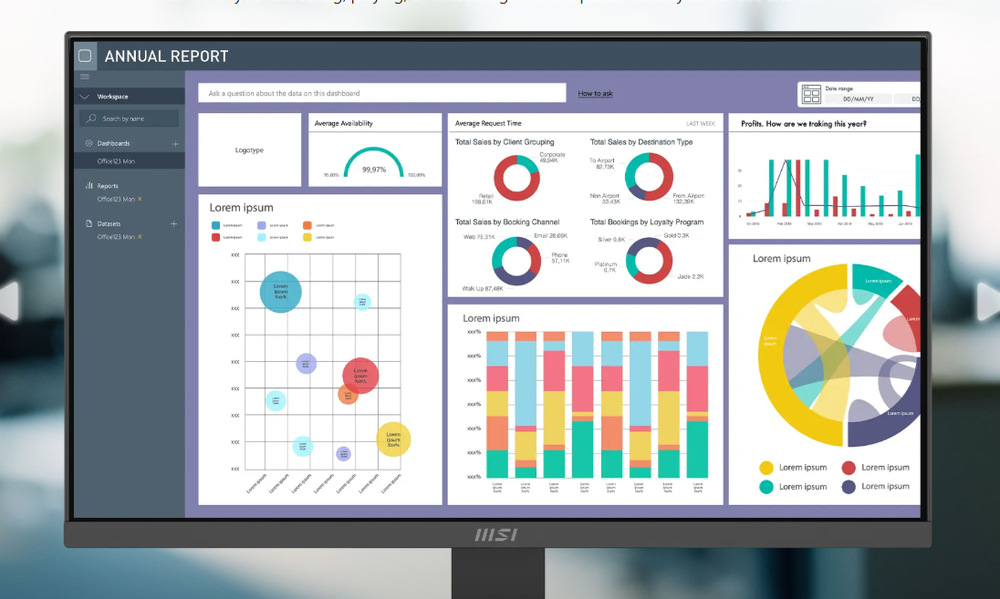Image resolution: width=1000 pixels, height=599 pixels.
Task: Click the Dashboards section icon
Action: (89, 144)
